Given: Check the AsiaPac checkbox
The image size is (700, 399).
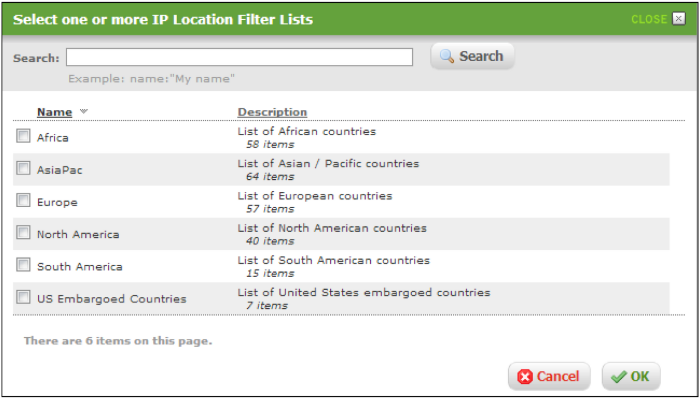Looking at the screenshot, I should [23, 168].
